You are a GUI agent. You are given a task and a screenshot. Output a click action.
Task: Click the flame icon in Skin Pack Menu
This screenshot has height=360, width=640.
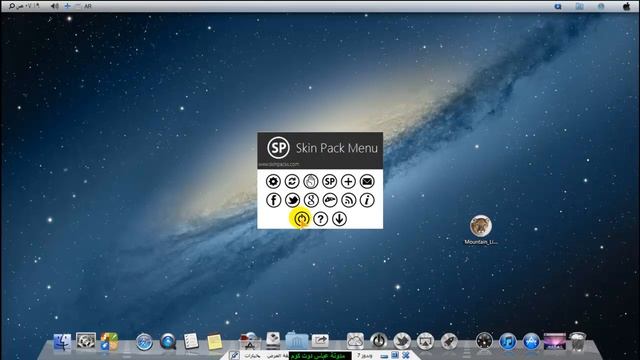pyautogui.click(x=311, y=181)
